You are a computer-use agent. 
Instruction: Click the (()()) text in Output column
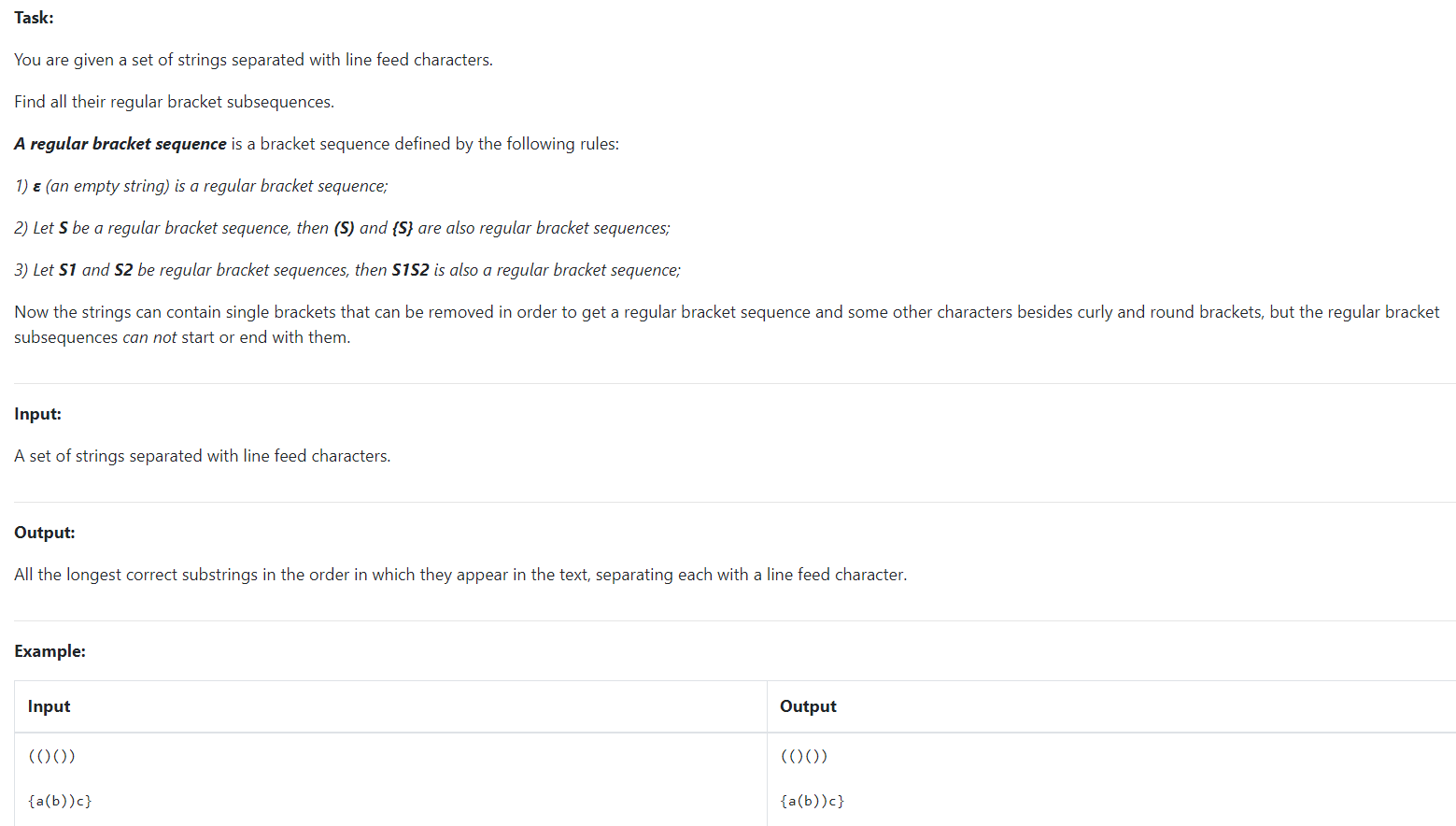point(804,756)
